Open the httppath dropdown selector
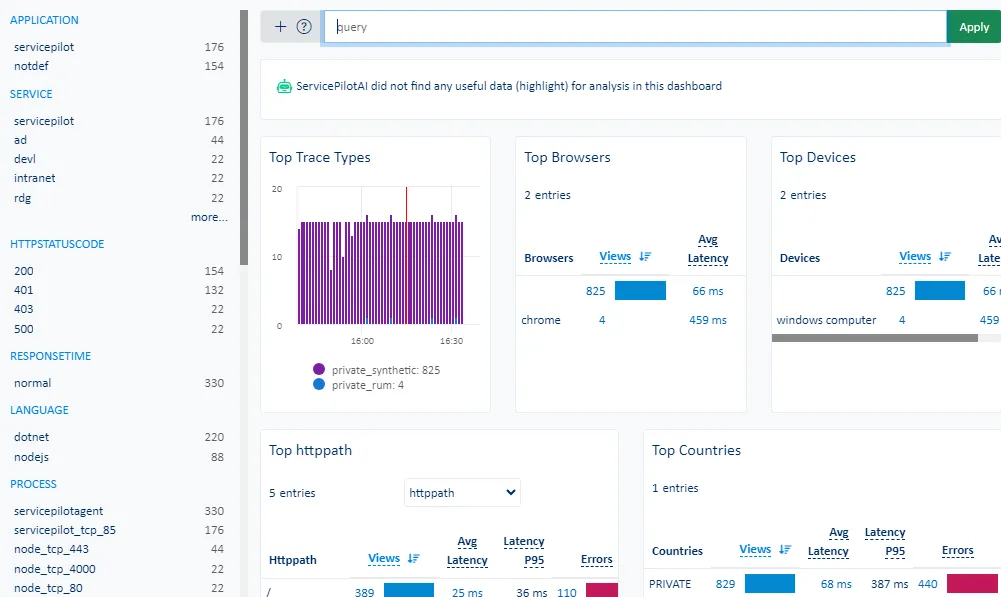1001x597 pixels. [462, 492]
